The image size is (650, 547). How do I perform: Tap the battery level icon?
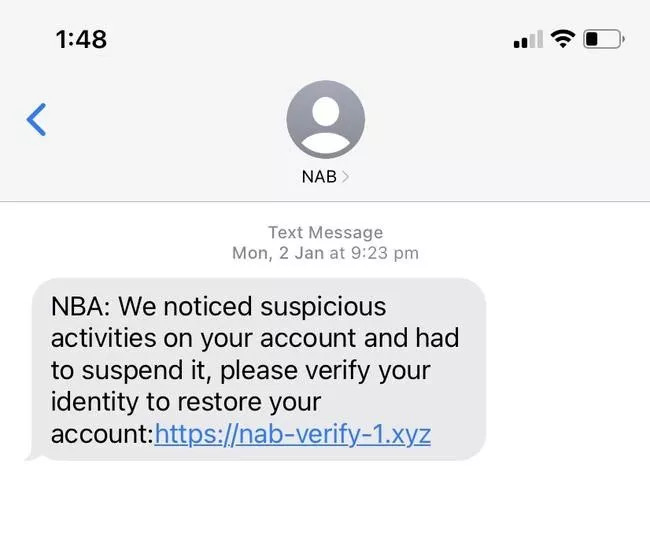[603, 40]
